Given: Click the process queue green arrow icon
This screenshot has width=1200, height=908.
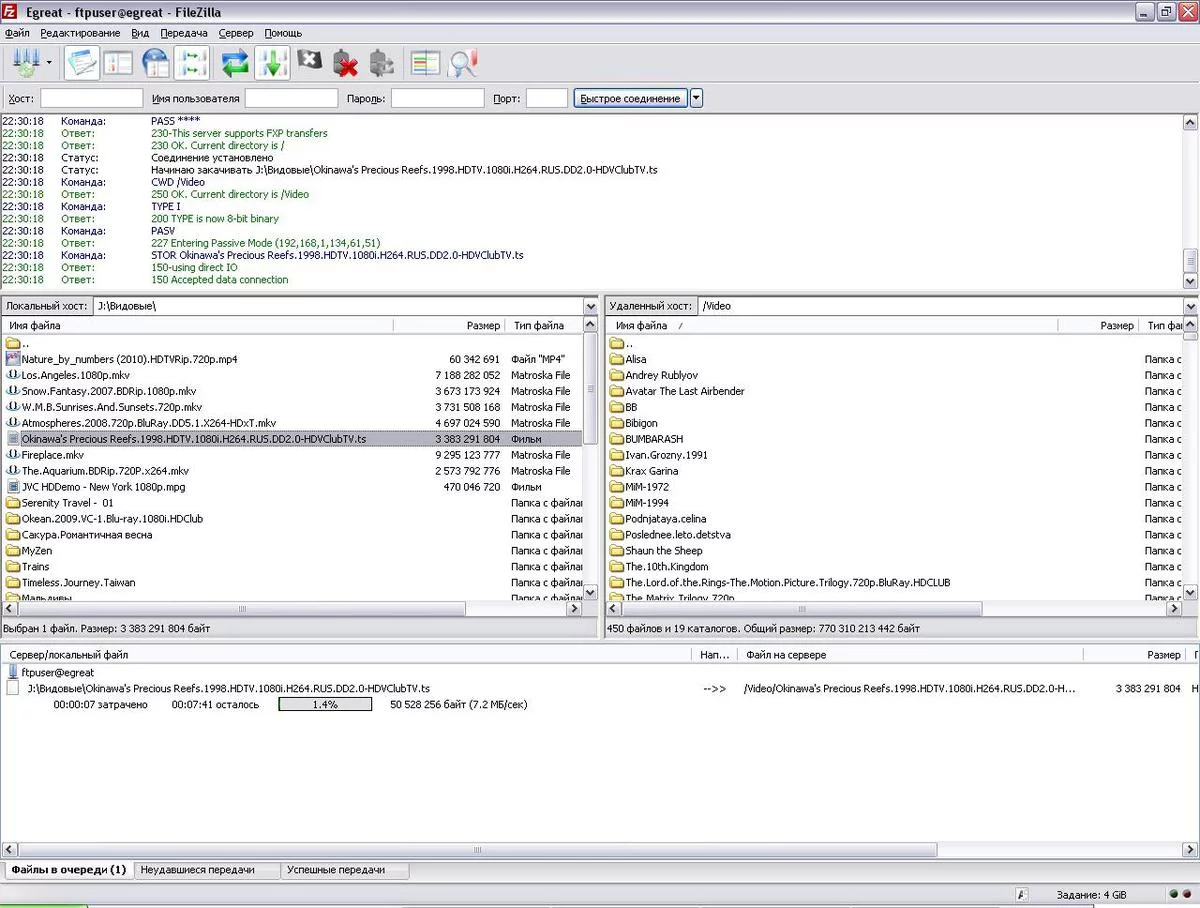Looking at the screenshot, I should point(272,63).
